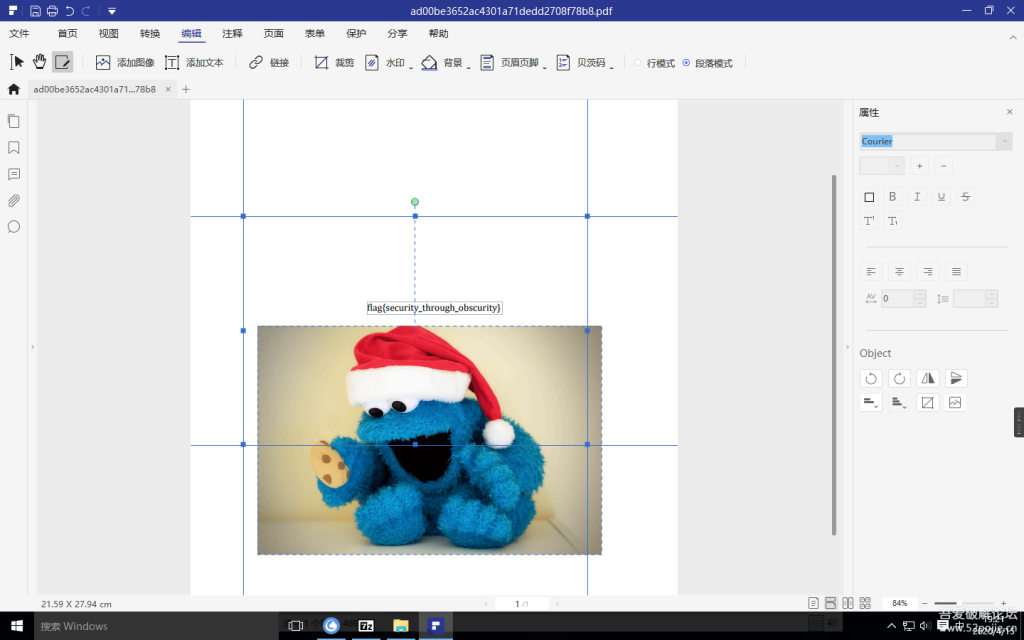
Task: Open the page thumbnails side panel
Action: (x=14, y=121)
